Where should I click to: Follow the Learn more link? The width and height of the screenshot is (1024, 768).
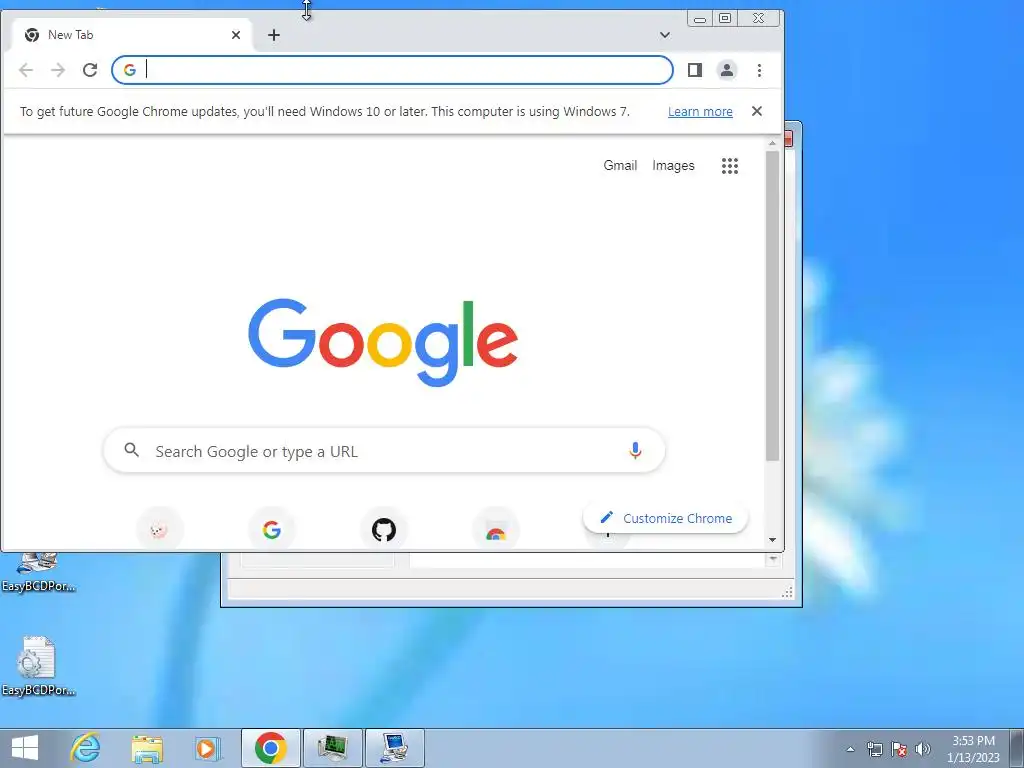click(x=700, y=112)
